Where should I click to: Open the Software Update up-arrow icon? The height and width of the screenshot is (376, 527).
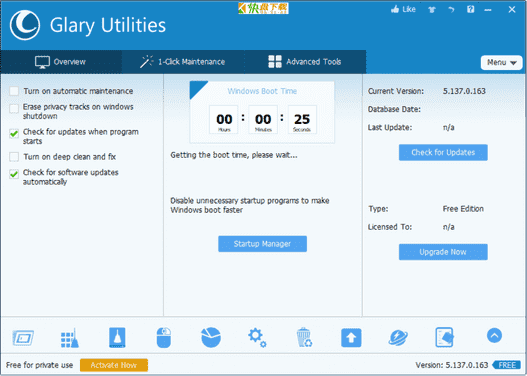pyautogui.click(x=351, y=338)
